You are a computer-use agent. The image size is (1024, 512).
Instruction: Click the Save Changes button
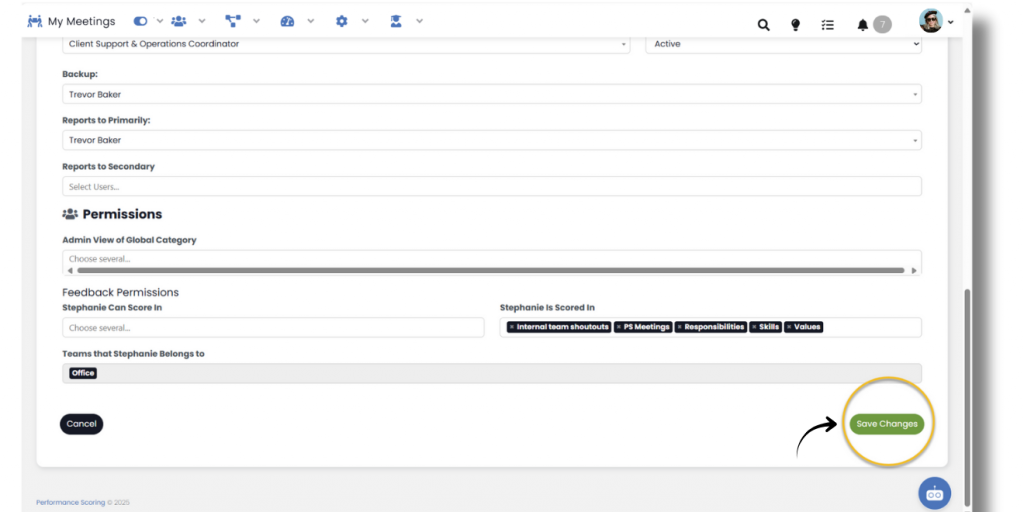(x=886, y=424)
